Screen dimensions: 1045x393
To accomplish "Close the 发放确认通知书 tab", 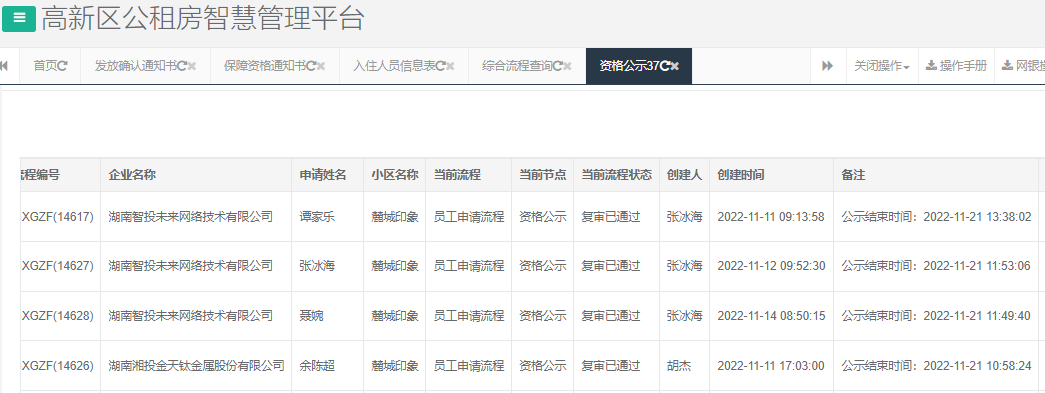I will [192, 66].
